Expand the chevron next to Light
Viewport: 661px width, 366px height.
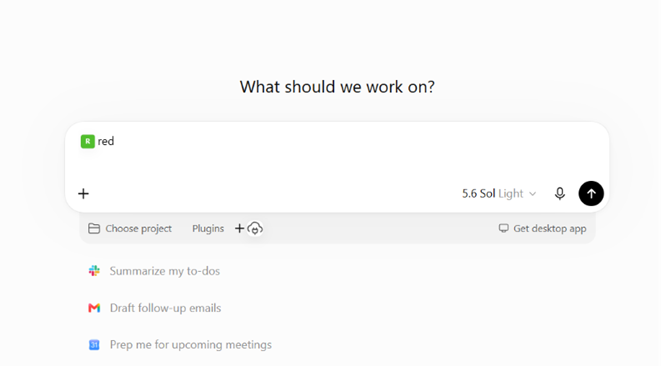point(533,194)
